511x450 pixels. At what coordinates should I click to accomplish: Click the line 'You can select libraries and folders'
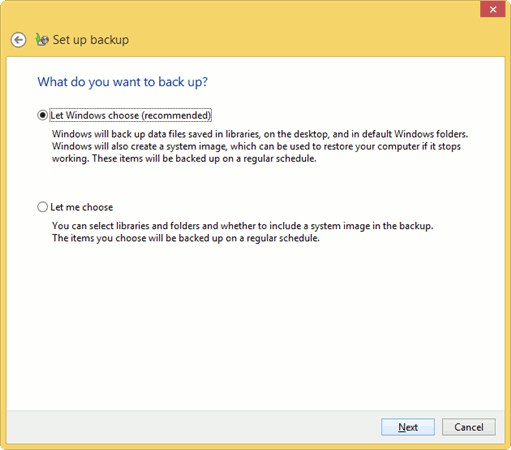[243, 226]
